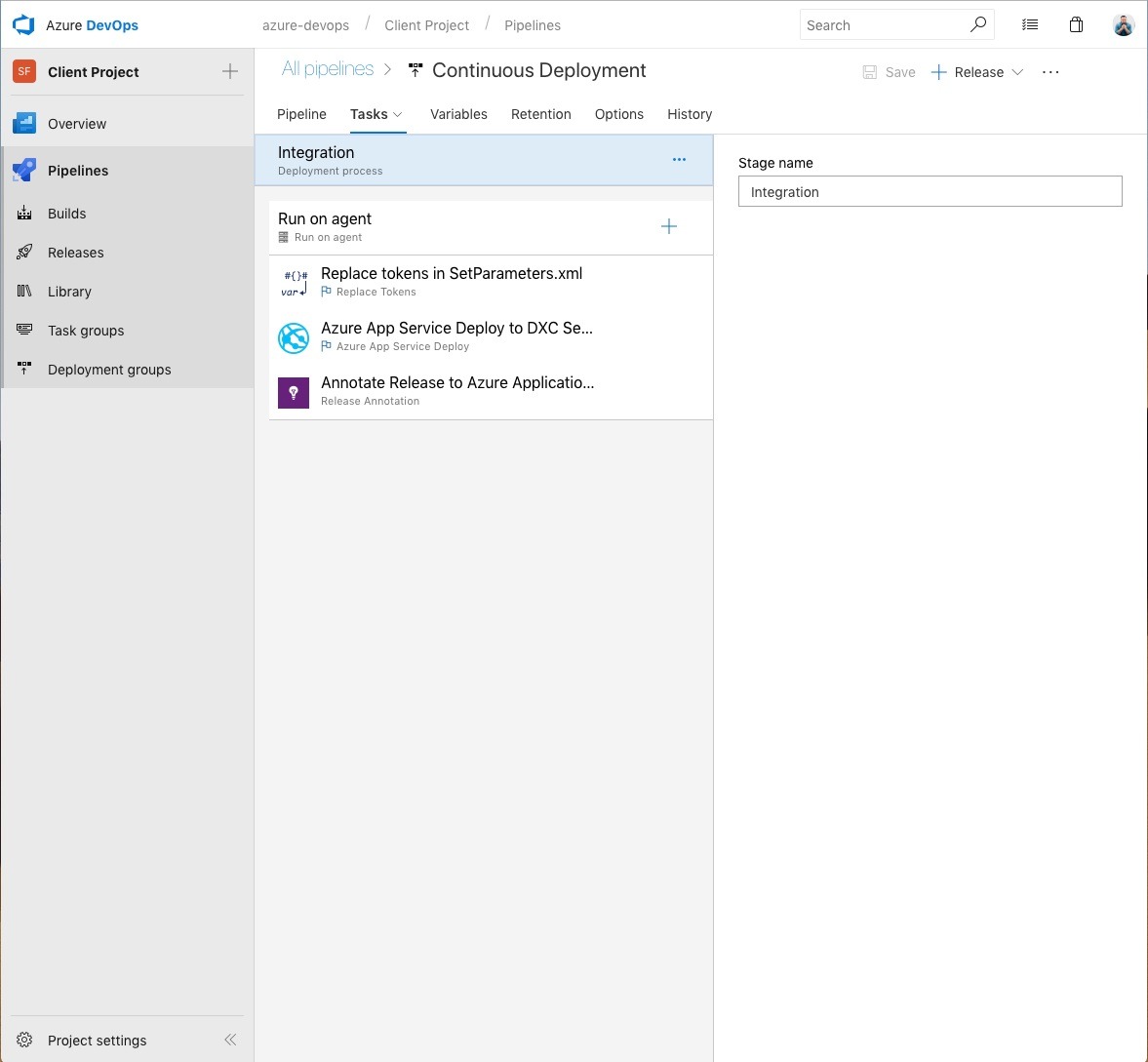The height and width of the screenshot is (1062, 1148).
Task: Open the work items list icon
Action: 1030,25
